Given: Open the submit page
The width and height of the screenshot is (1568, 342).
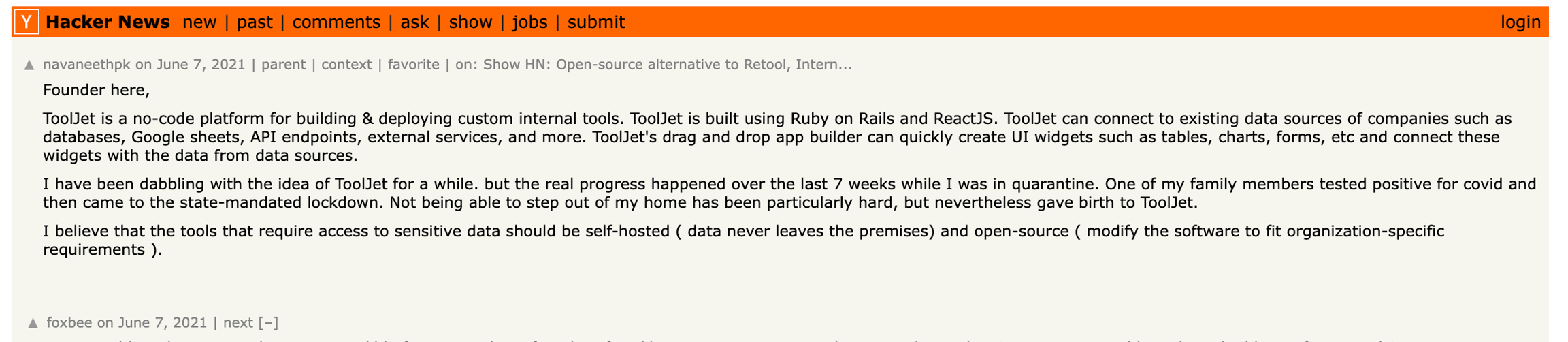Looking at the screenshot, I should click(x=596, y=22).
